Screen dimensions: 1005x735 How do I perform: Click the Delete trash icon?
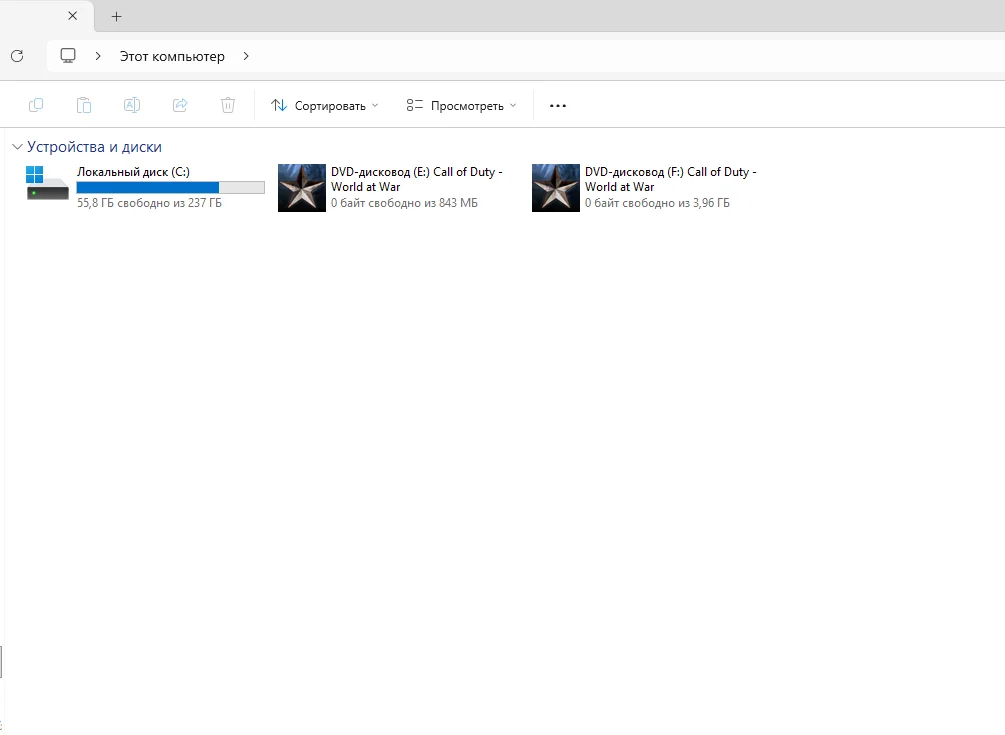228,105
